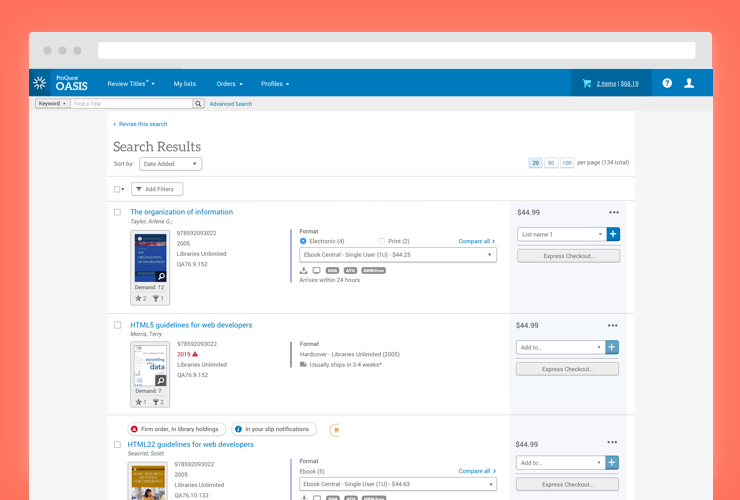Click the plus button beside List name 1
Screen dimensions: 740x500
click(613, 234)
